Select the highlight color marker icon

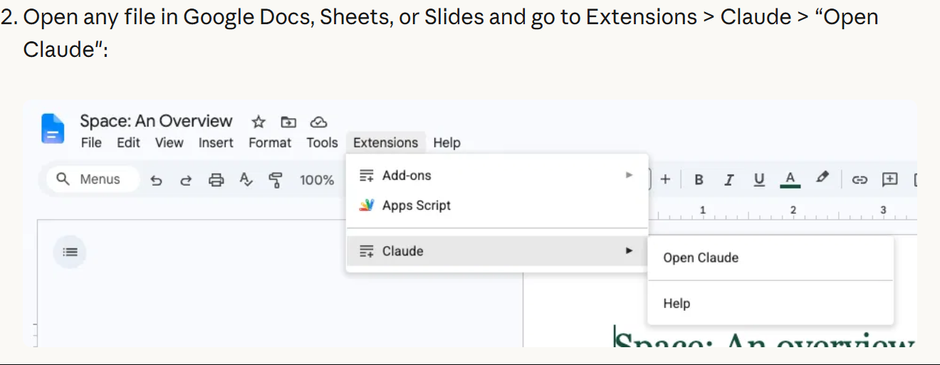click(822, 178)
